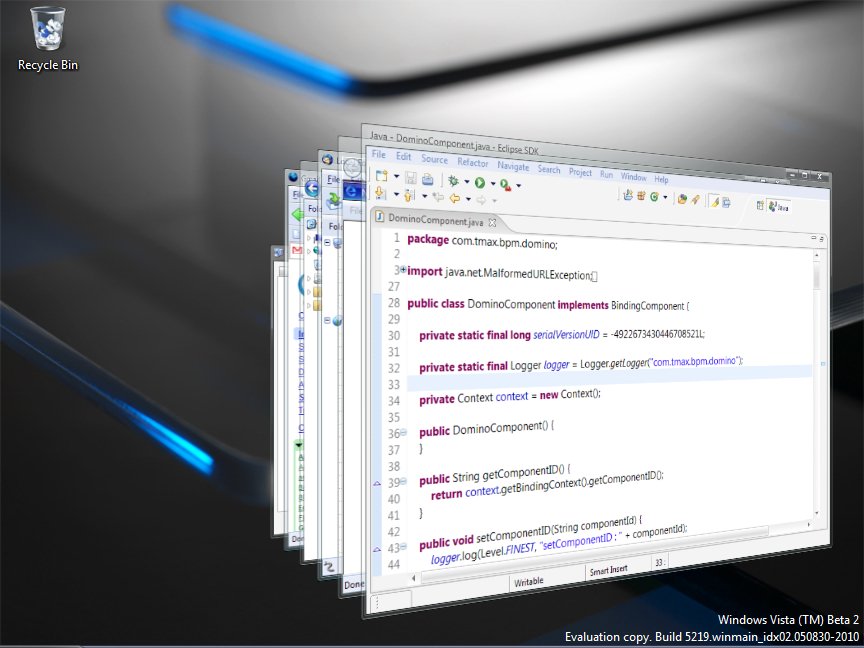Click the horizontal scrollbar left arrow
Image resolution: width=864 pixels, height=648 pixels.
tap(414, 578)
